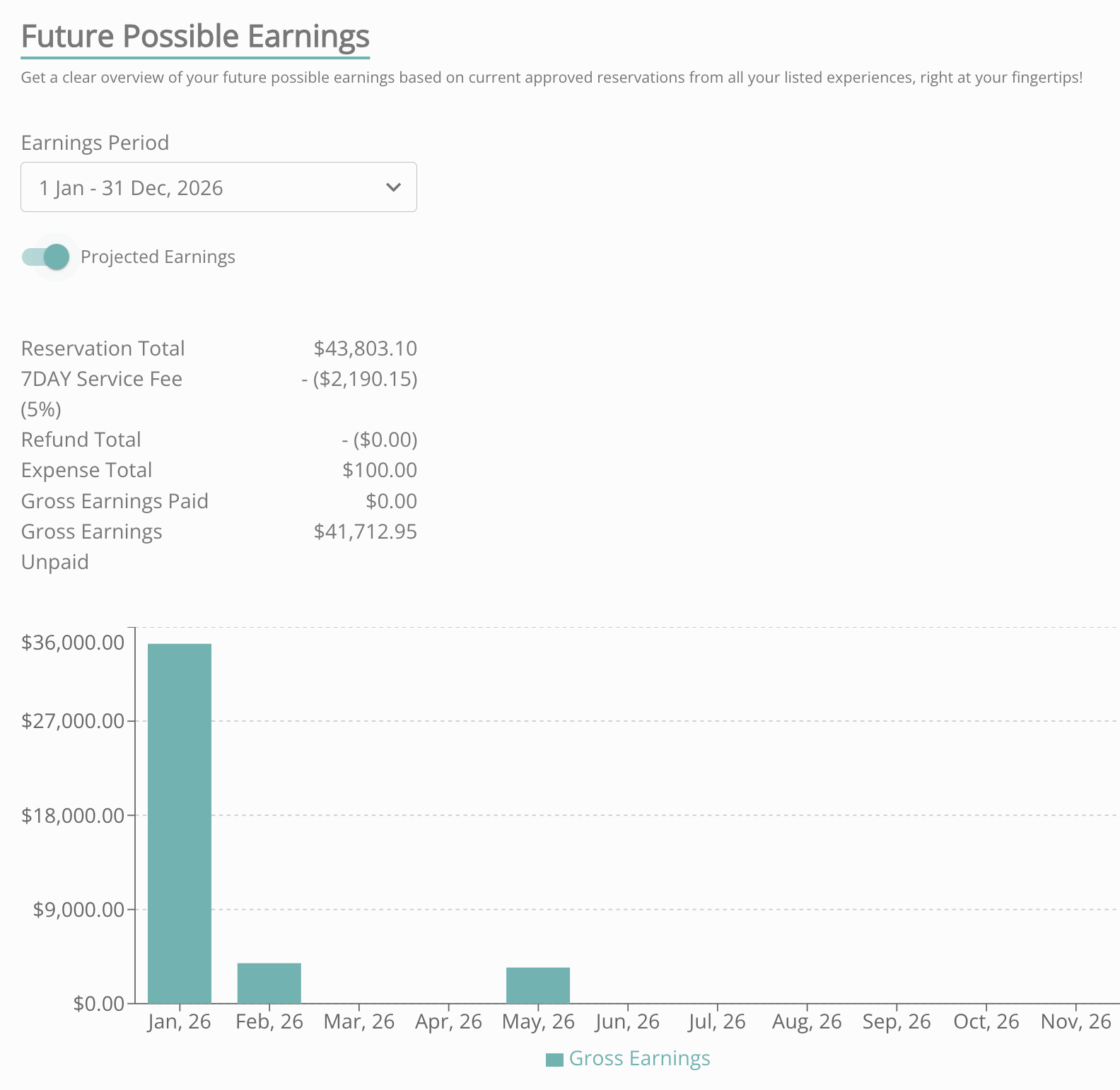
Task: Select the Jan, 26 earnings bar
Action: tap(180, 823)
